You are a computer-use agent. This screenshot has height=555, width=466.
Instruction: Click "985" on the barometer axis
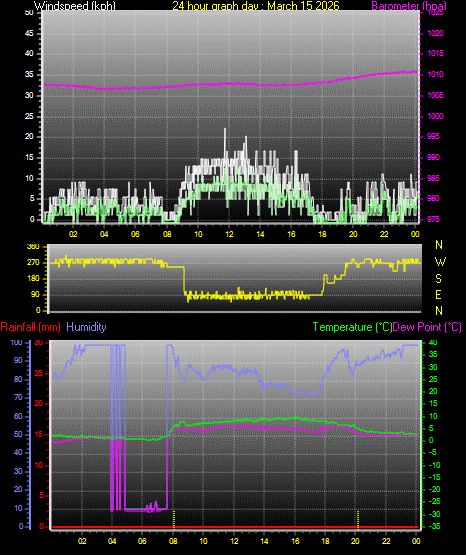pos(433,178)
